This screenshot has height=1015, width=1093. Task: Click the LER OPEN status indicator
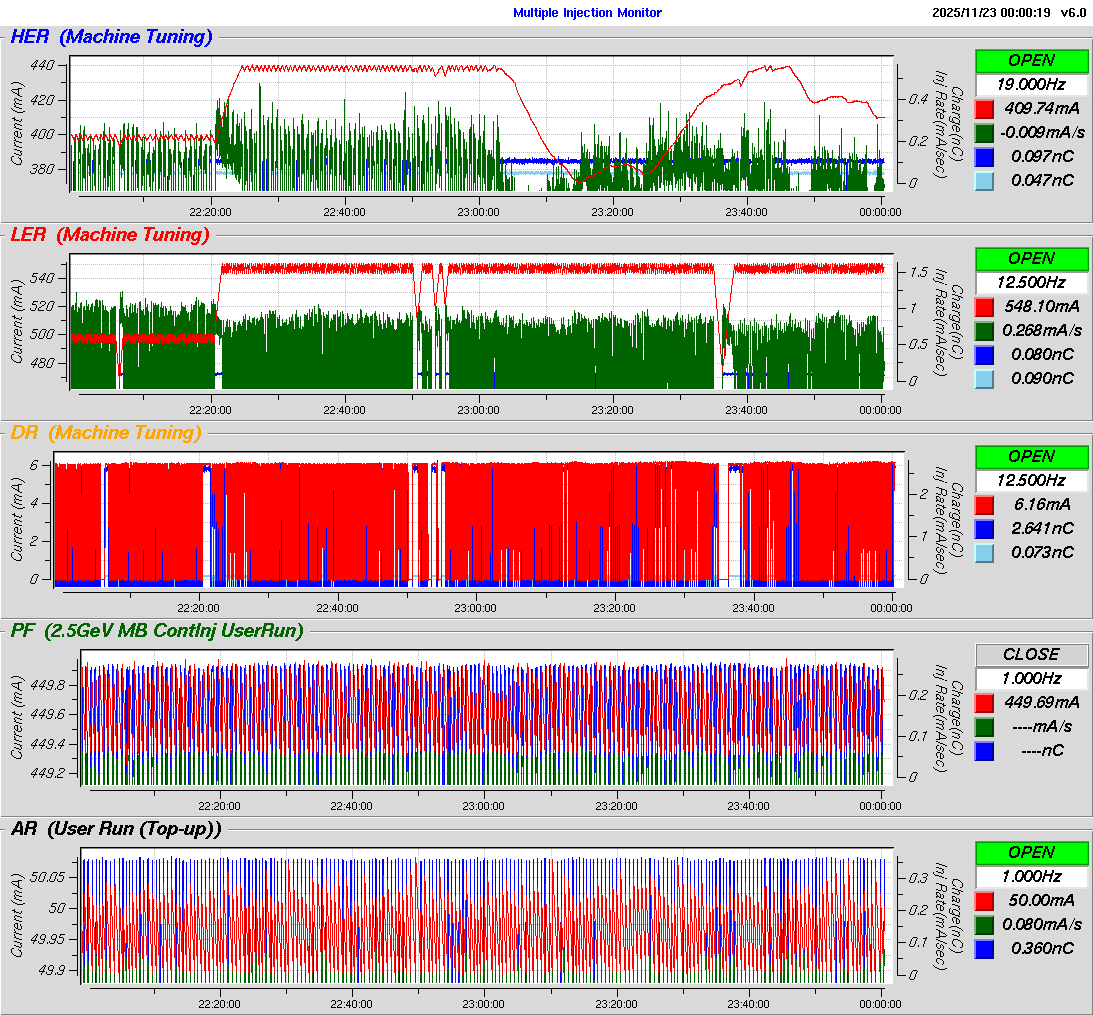click(x=1031, y=258)
